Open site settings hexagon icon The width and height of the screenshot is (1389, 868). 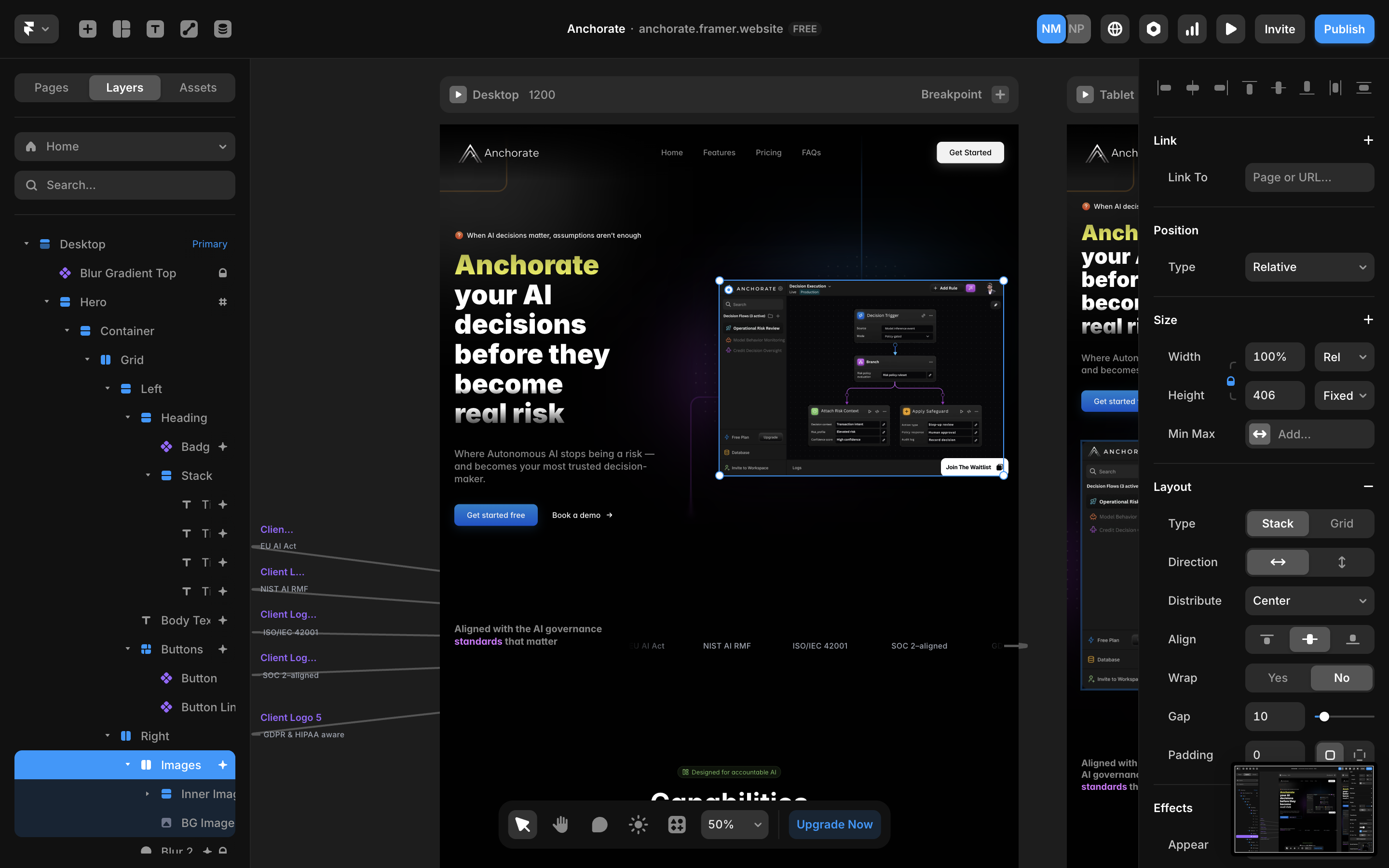[1153, 29]
